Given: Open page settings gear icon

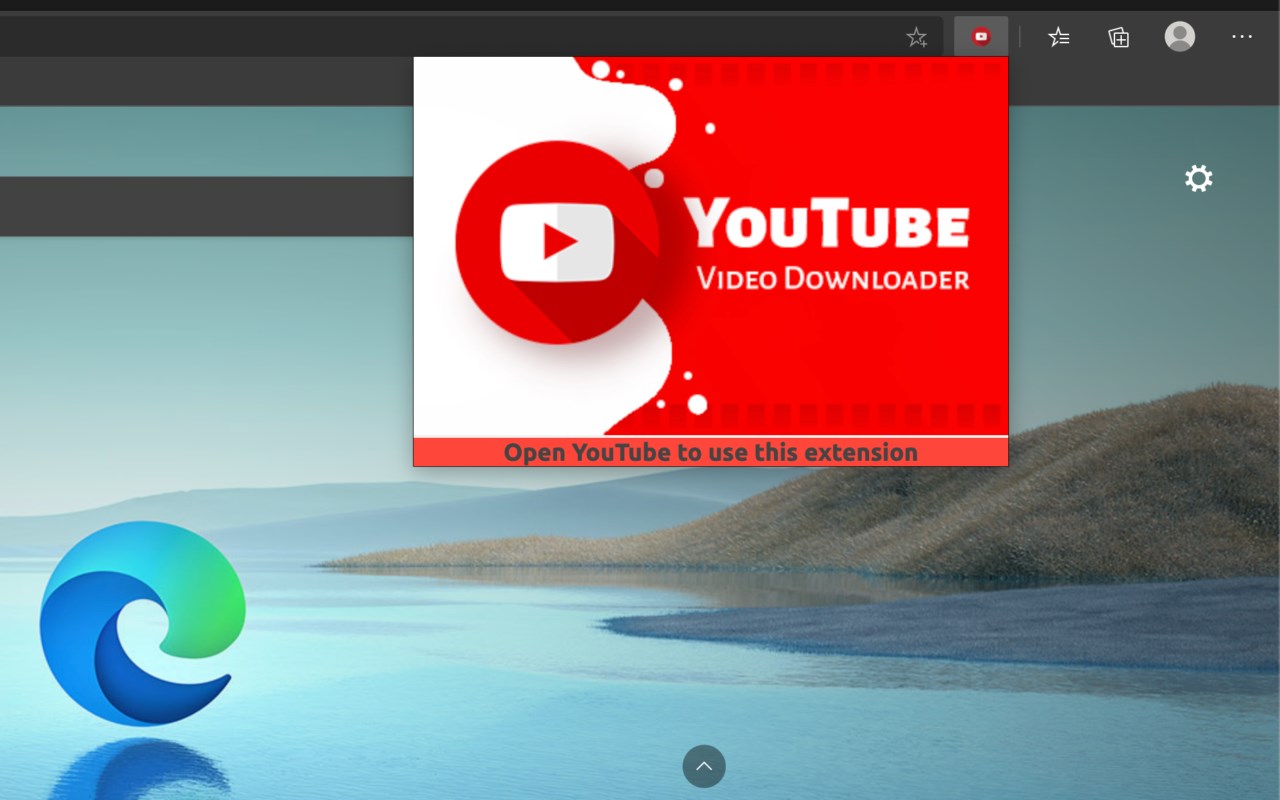Looking at the screenshot, I should coord(1198,179).
